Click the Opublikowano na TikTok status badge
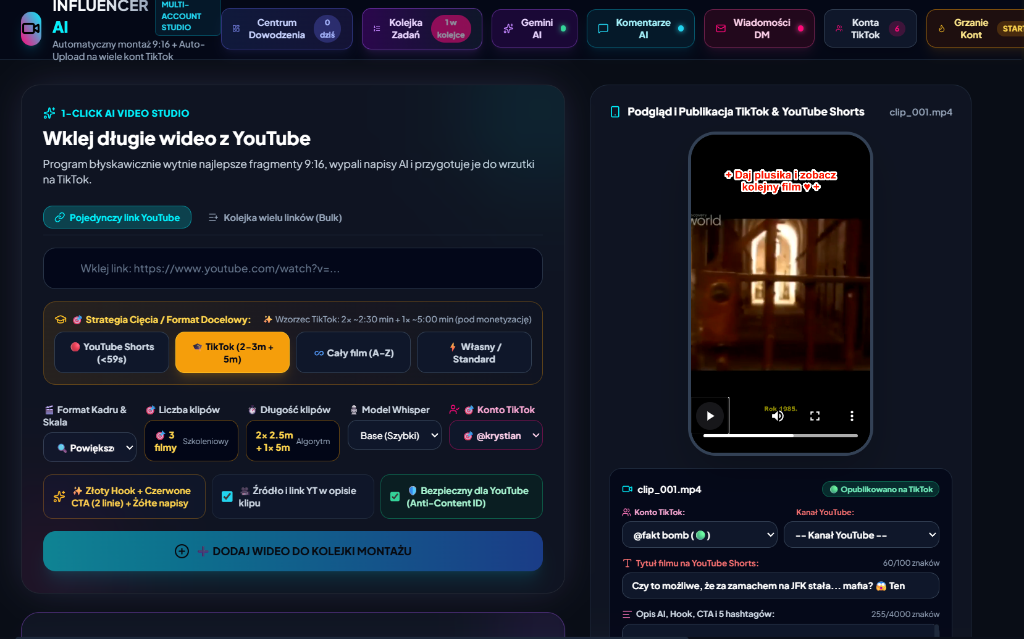Image resolution: width=1024 pixels, height=639 pixels. (880, 489)
